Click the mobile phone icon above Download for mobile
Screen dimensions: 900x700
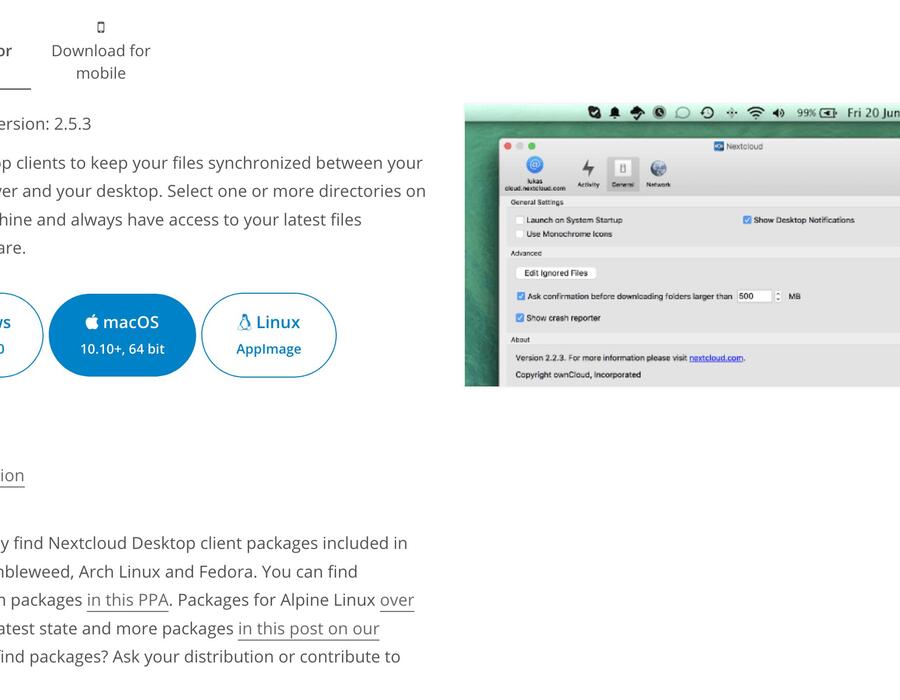click(101, 27)
